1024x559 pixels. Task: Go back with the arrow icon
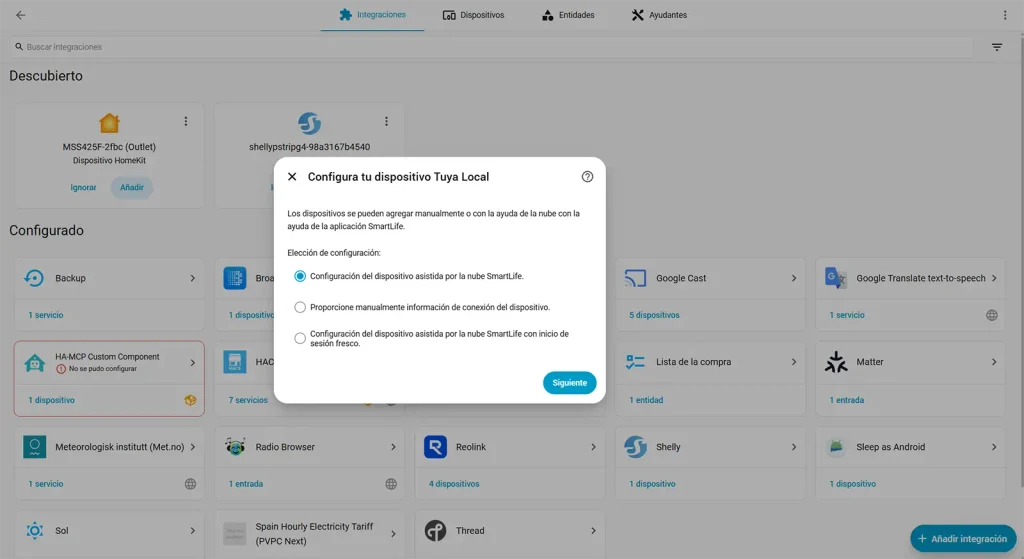tap(21, 15)
